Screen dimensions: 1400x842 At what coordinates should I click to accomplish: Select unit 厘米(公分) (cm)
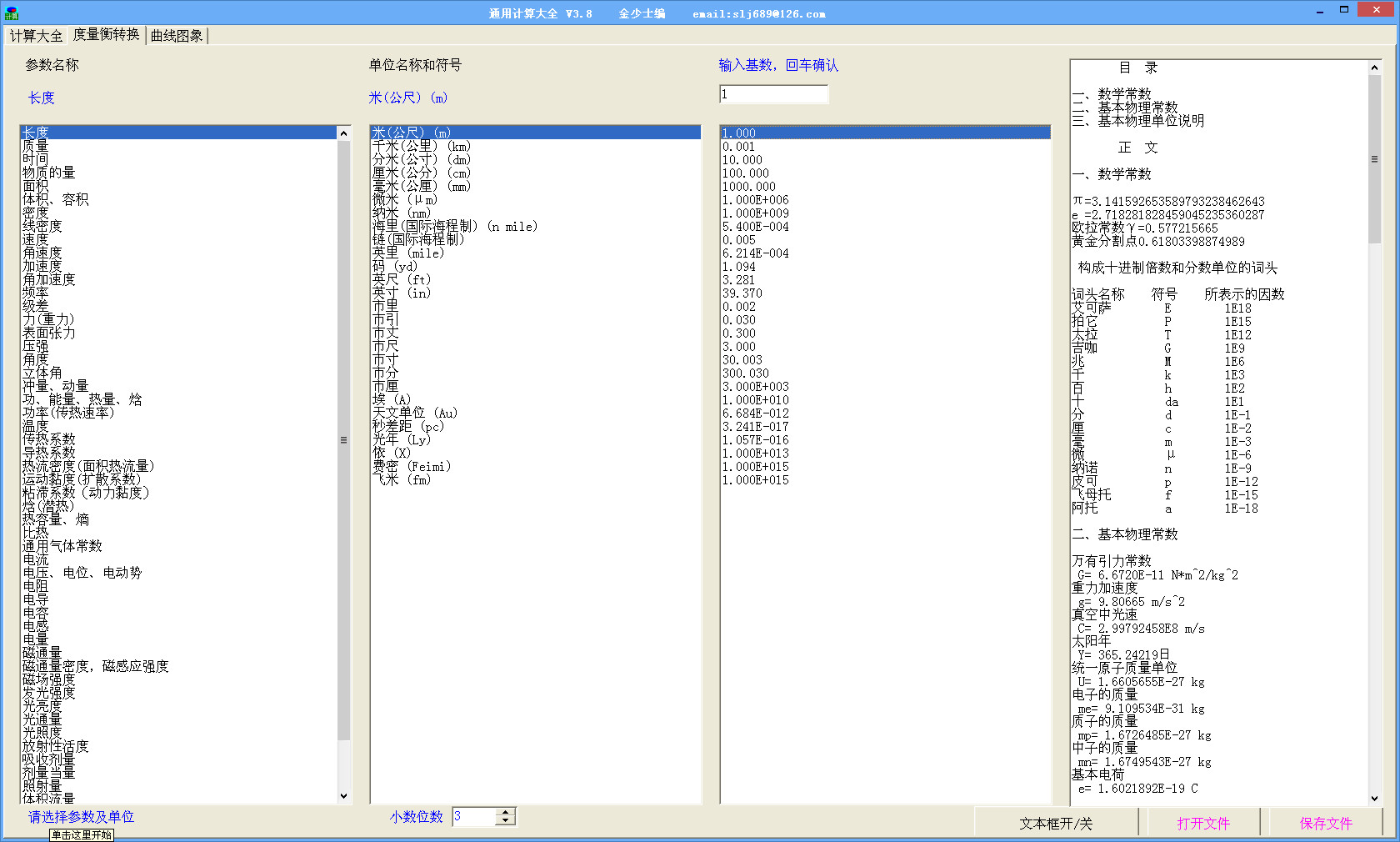click(x=536, y=173)
